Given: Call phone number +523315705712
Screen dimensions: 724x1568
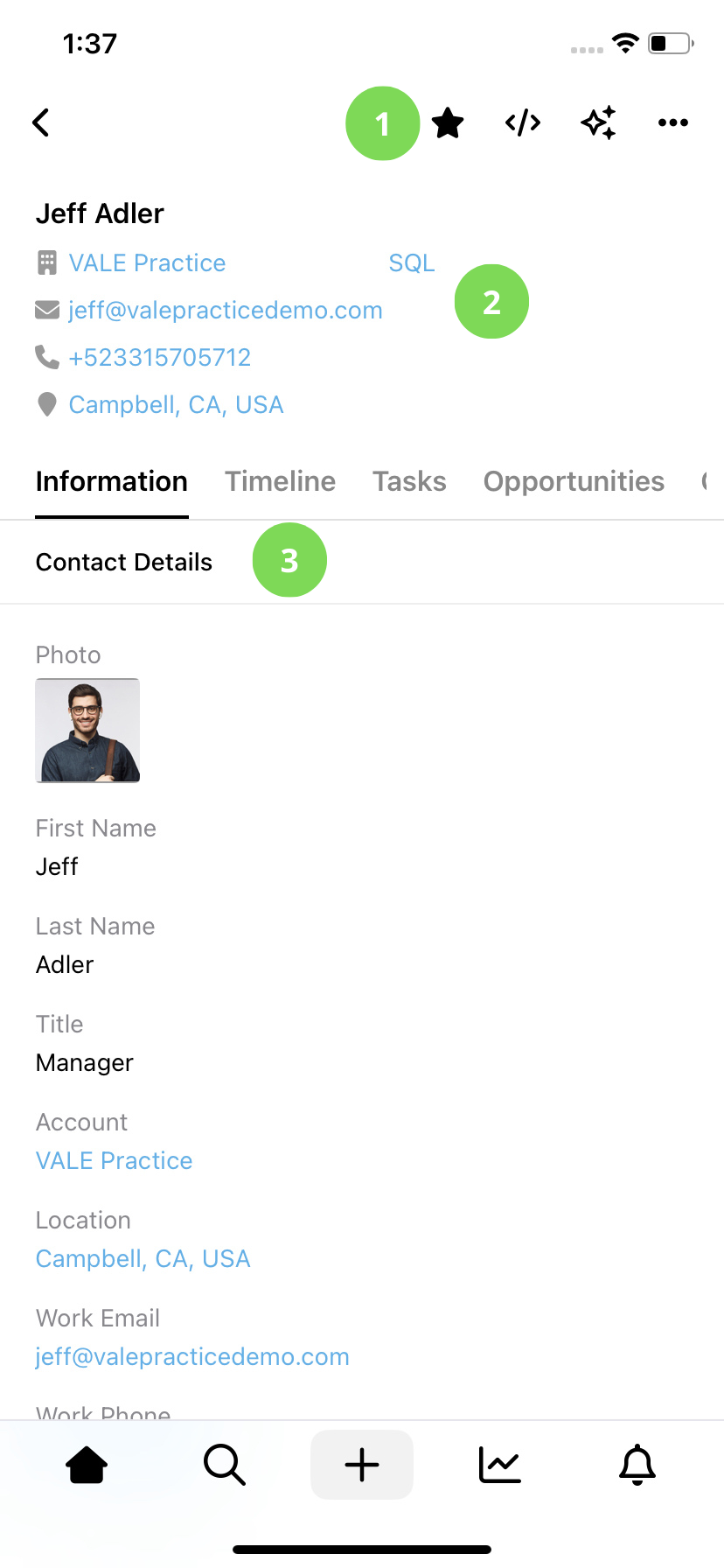Looking at the screenshot, I should coord(160,357).
